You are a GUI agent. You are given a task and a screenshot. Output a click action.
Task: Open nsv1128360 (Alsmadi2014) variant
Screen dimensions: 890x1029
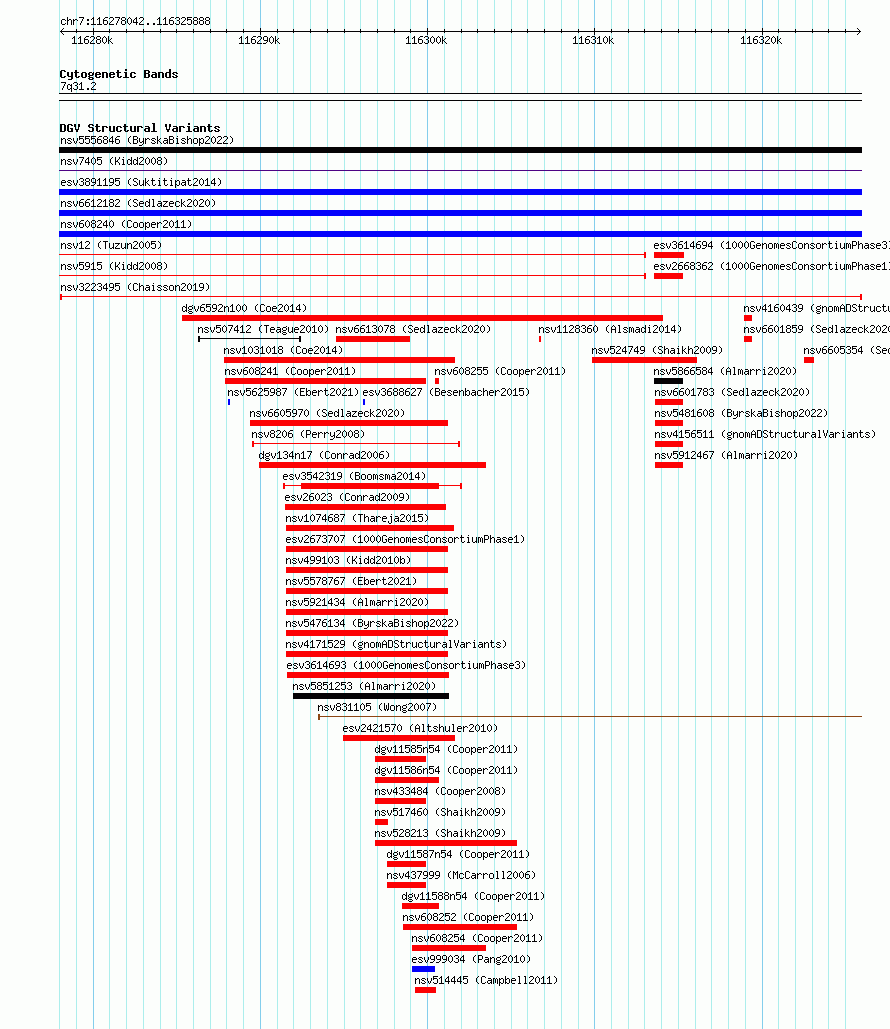tap(610, 329)
